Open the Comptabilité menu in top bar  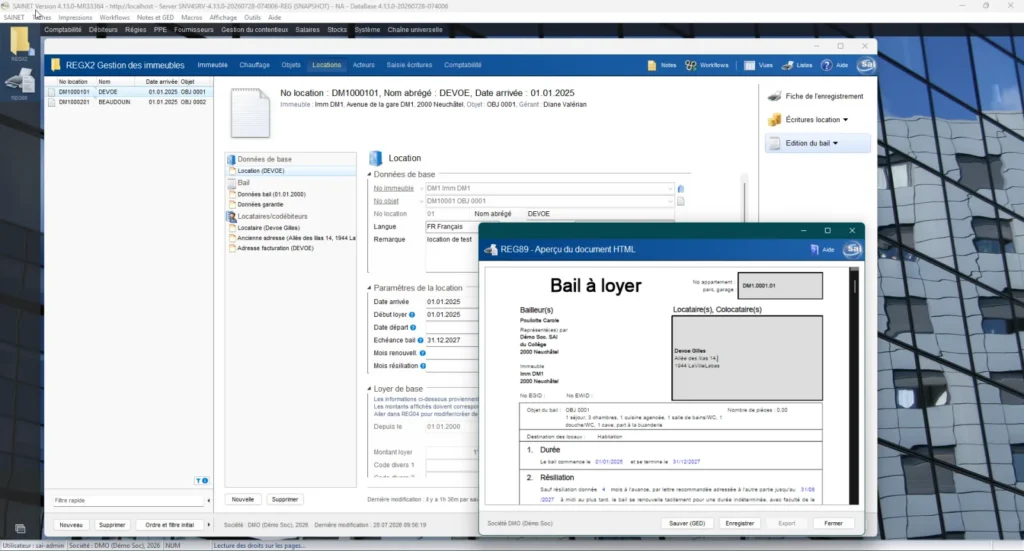[63, 30]
